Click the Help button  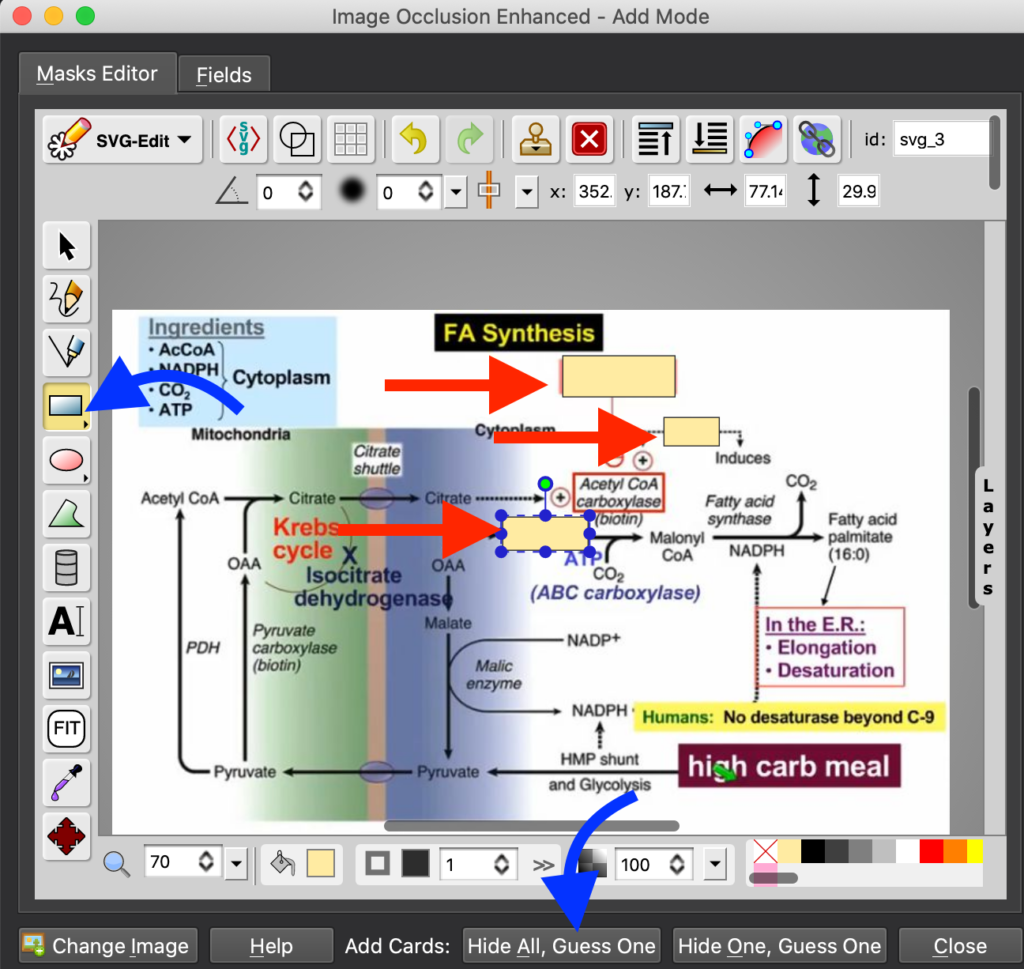(x=271, y=945)
